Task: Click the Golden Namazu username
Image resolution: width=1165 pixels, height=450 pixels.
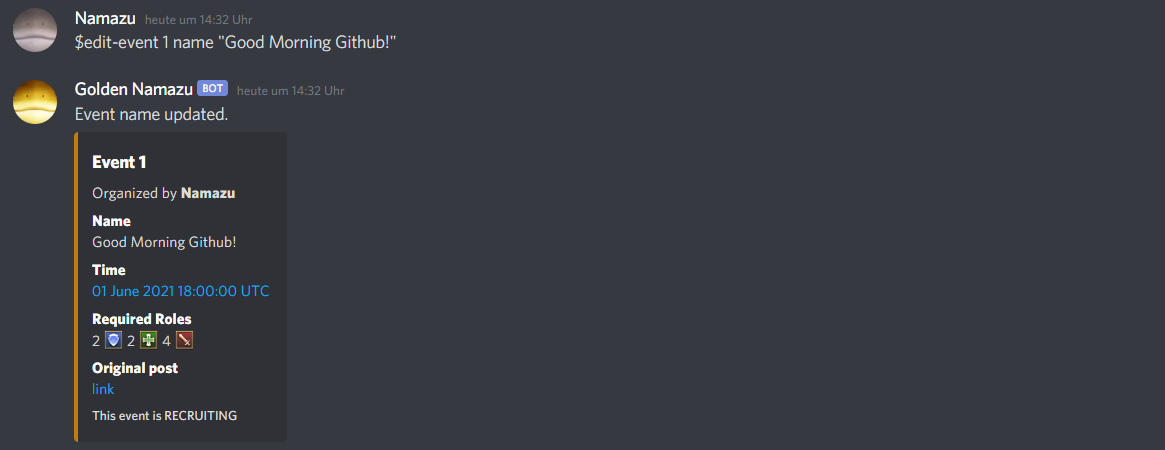Action: (x=134, y=89)
